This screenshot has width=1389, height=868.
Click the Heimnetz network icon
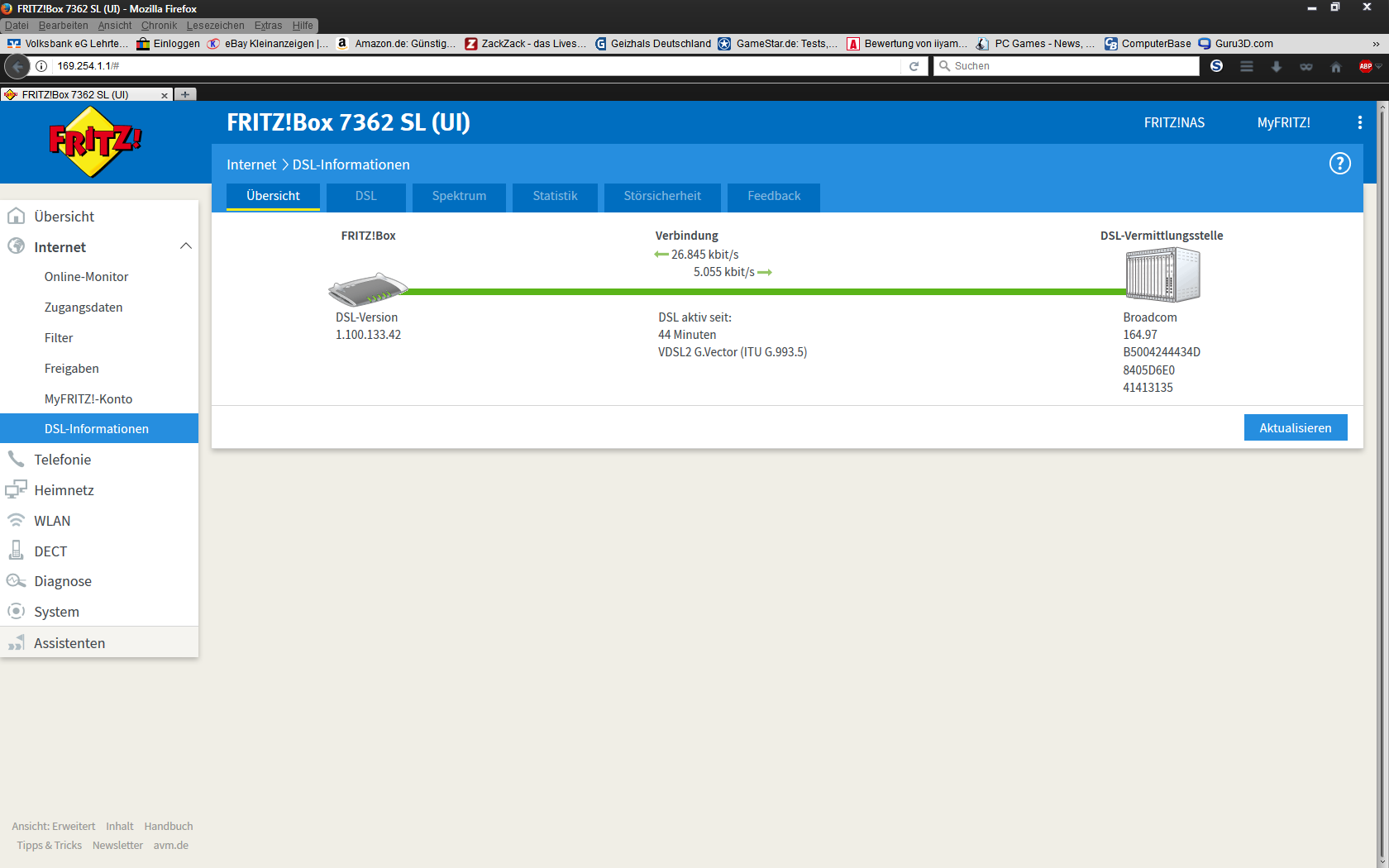(16, 489)
